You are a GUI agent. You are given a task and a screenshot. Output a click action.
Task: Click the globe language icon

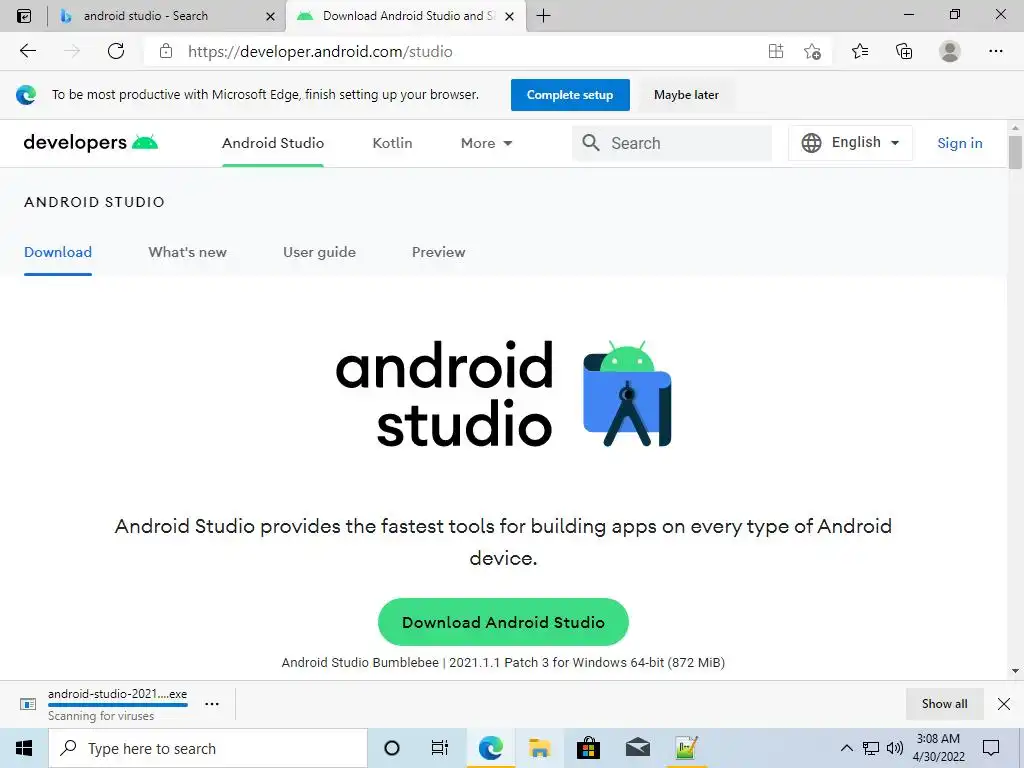pyautogui.click(x=811, y=142)
